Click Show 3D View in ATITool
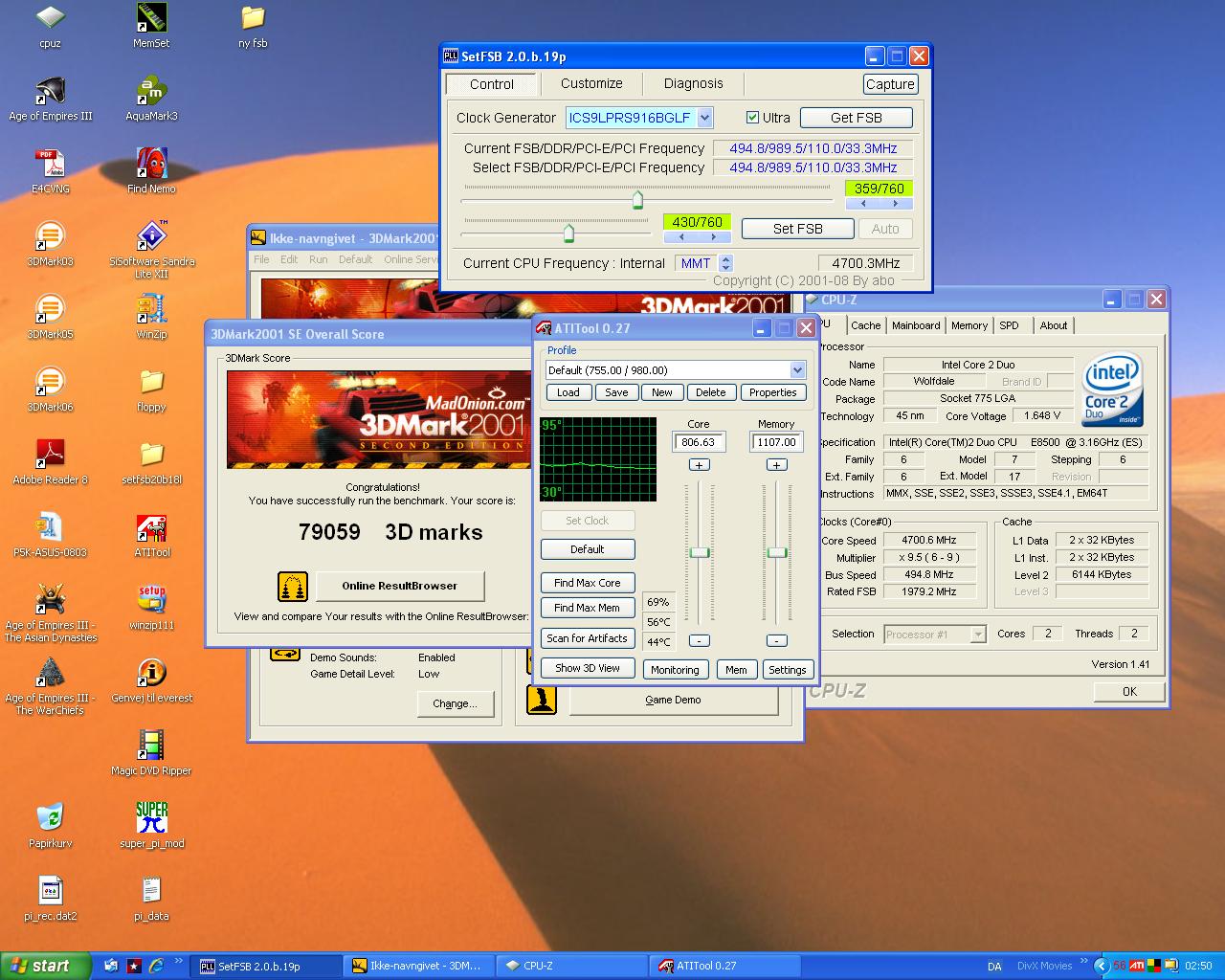Screen dimensions: 1225x980 pyautogui.click(x=588, y=668)
